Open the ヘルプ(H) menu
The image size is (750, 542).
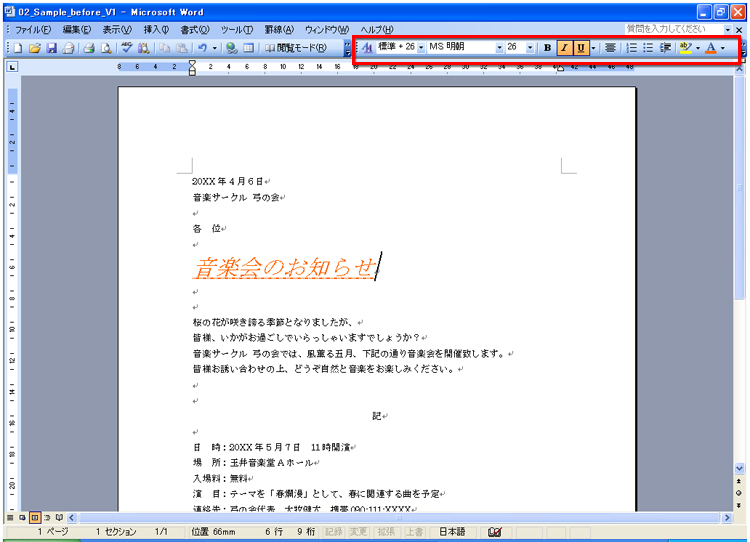click(x=376, y=30)
